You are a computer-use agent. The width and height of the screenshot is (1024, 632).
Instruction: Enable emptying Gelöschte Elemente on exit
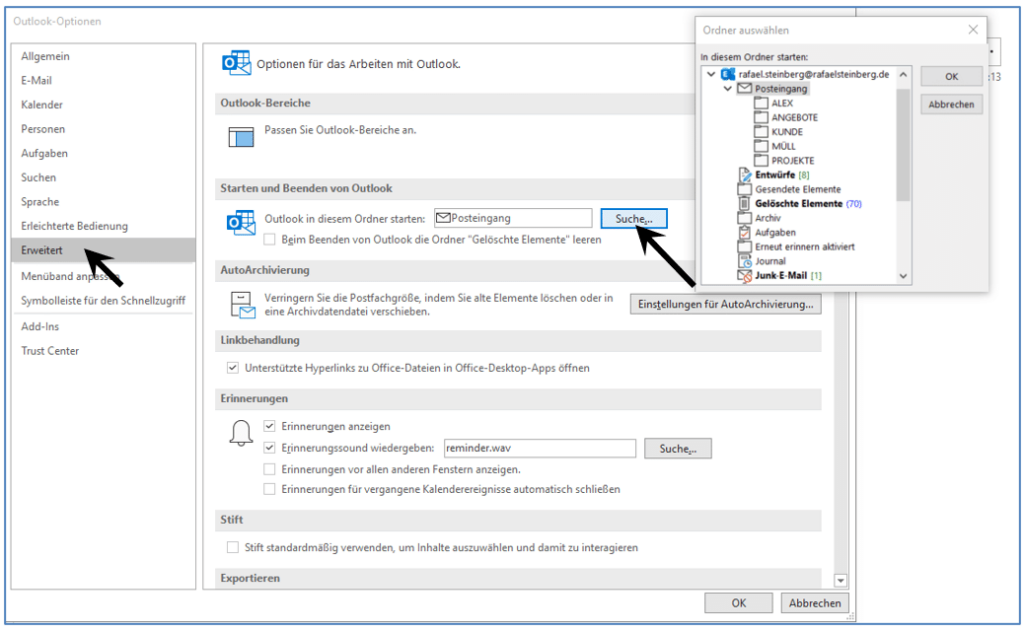(269, 240)
